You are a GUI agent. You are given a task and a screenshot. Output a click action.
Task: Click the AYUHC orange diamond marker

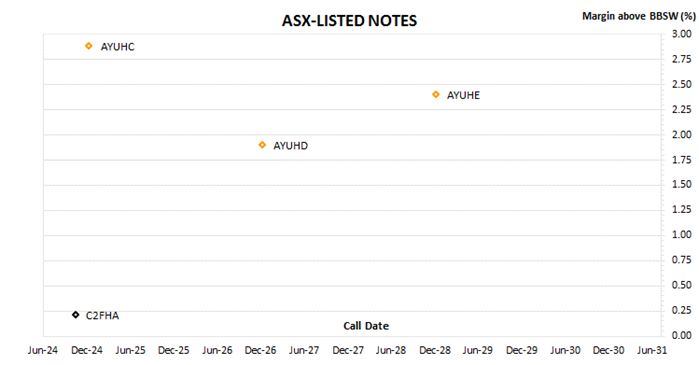(x=89, y=46)
